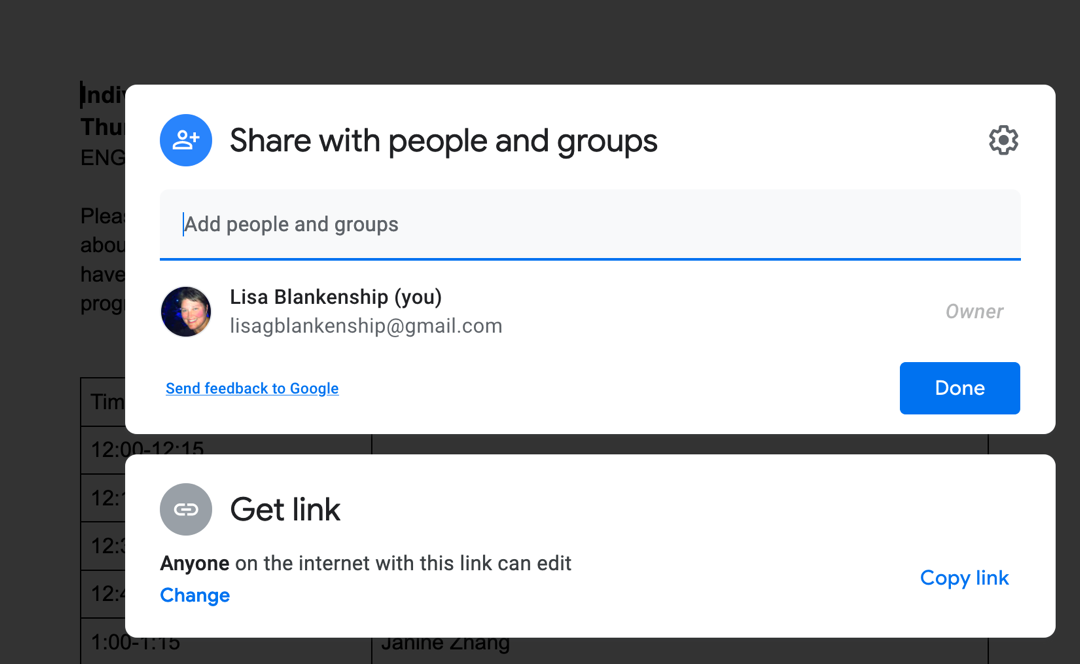Open share settings gear icon

coord(1003,141)
